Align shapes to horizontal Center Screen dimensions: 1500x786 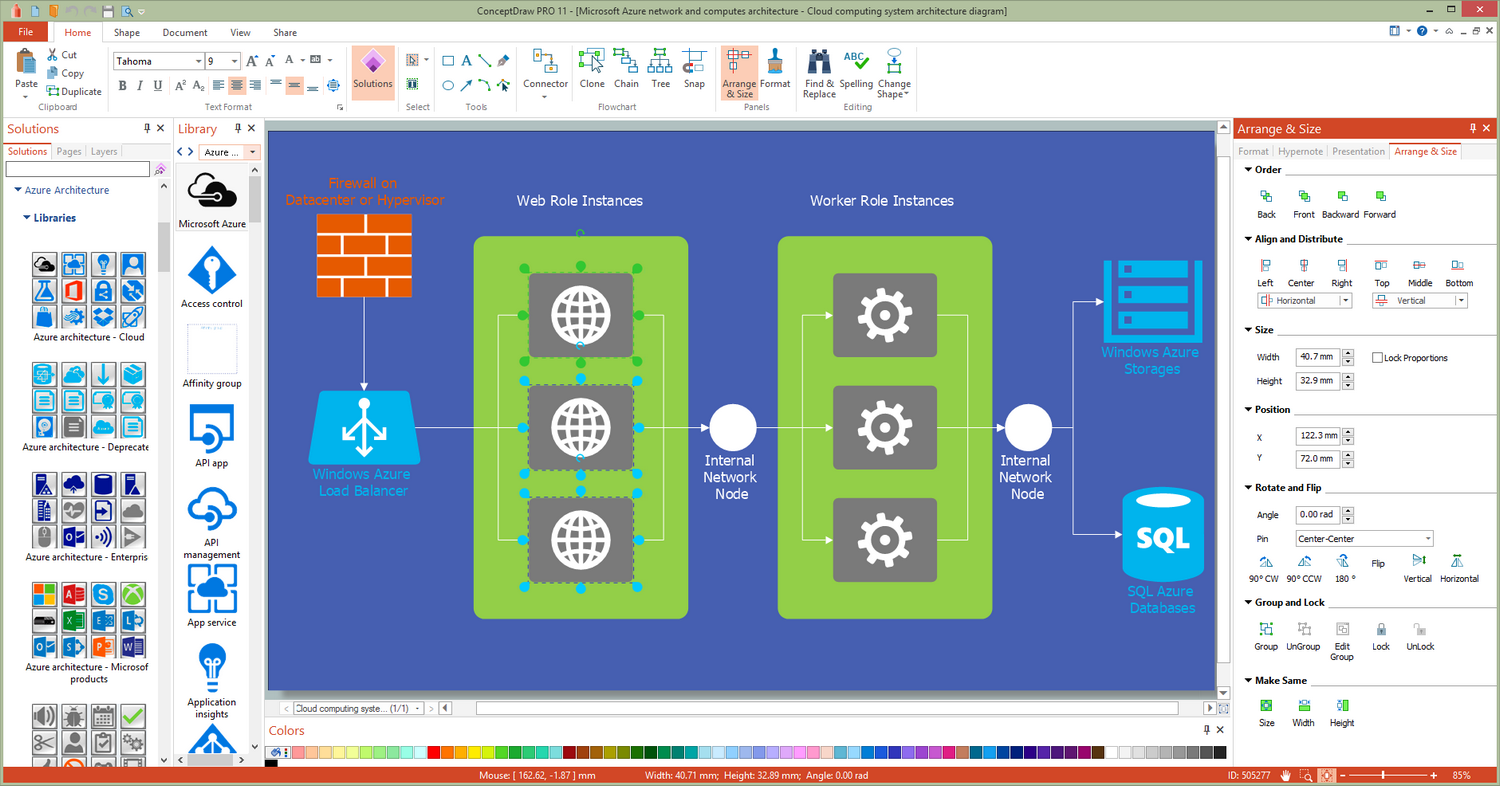pyautogui.click(x=1301, y=272)
